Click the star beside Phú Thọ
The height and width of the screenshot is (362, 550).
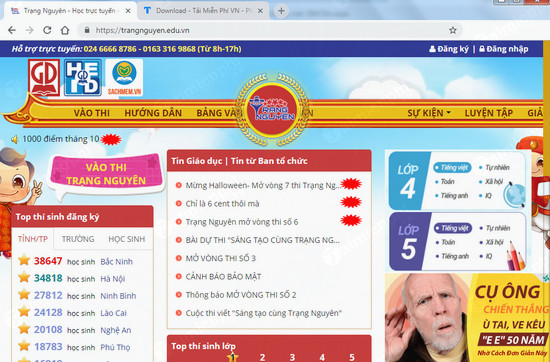pos(24,346)
